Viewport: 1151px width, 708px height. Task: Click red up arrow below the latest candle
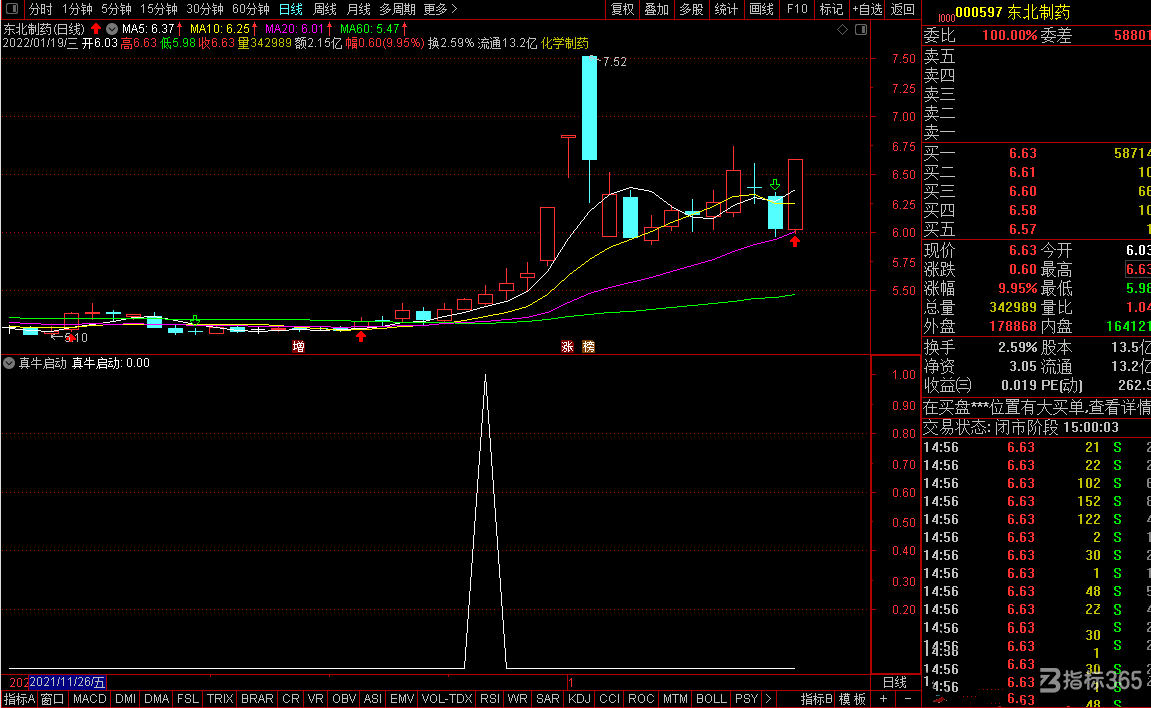click(795, 241)
